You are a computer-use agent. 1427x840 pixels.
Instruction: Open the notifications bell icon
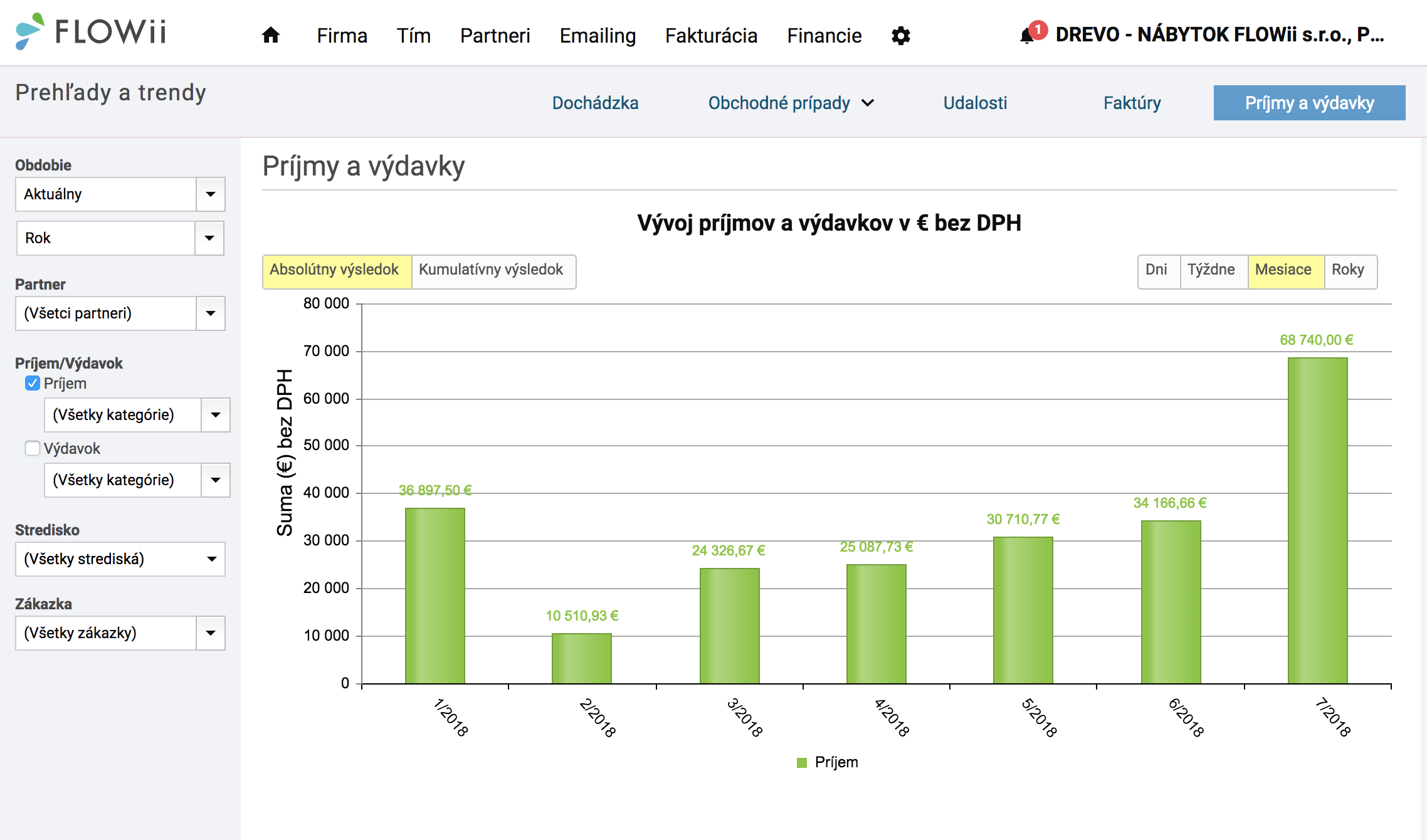coord(1026,36)
